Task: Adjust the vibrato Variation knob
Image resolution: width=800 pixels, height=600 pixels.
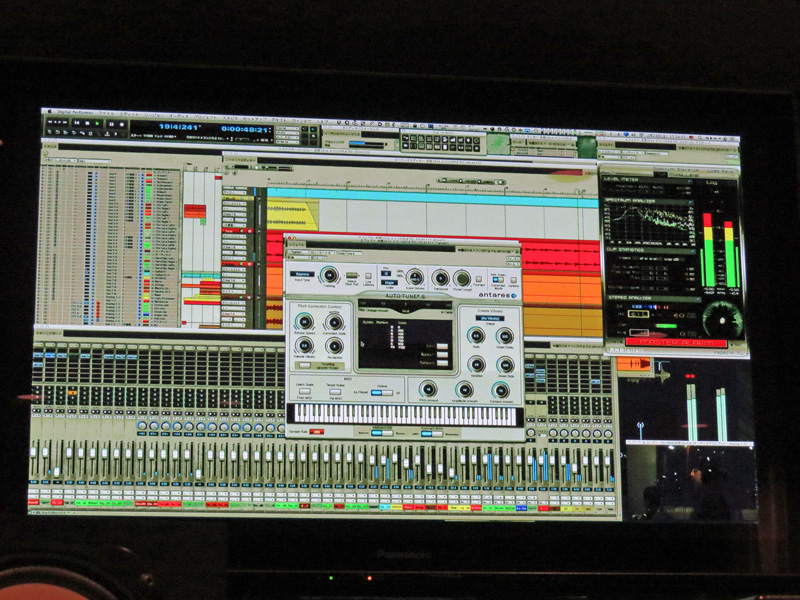Action: click(476, 364)
